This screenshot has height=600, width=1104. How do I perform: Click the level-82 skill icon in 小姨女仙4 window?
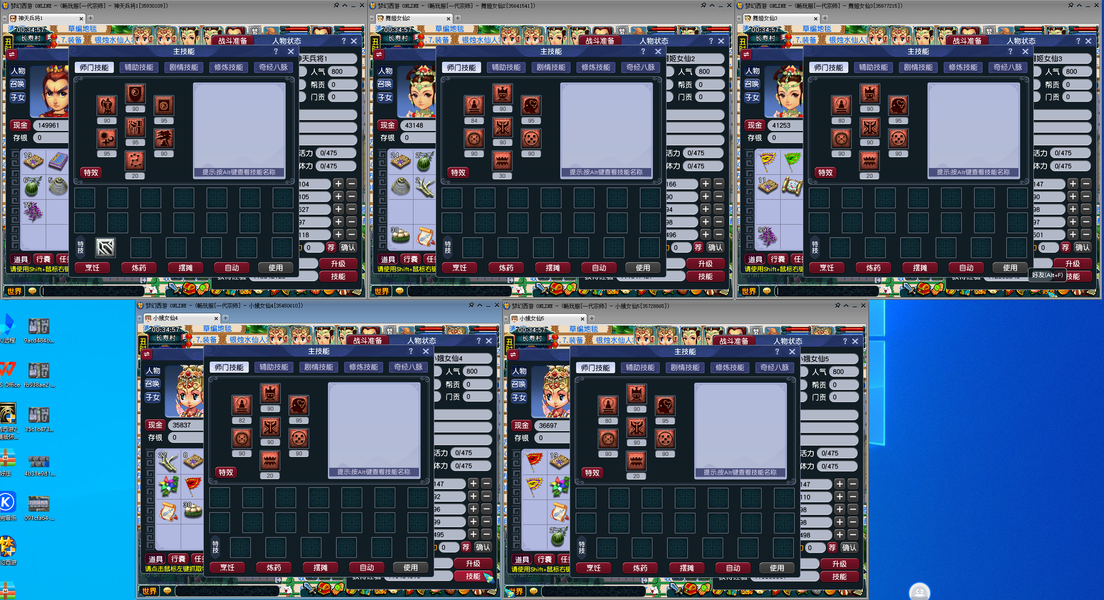pos(242,406)
